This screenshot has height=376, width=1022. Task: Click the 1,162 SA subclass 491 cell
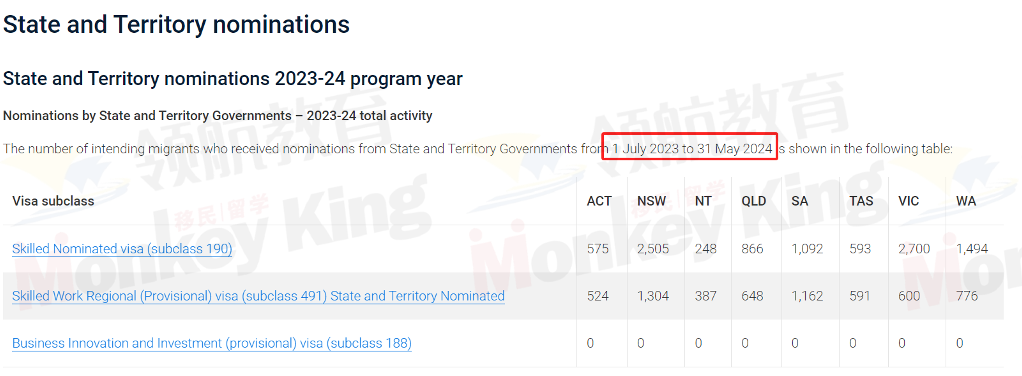coord(807,296)
